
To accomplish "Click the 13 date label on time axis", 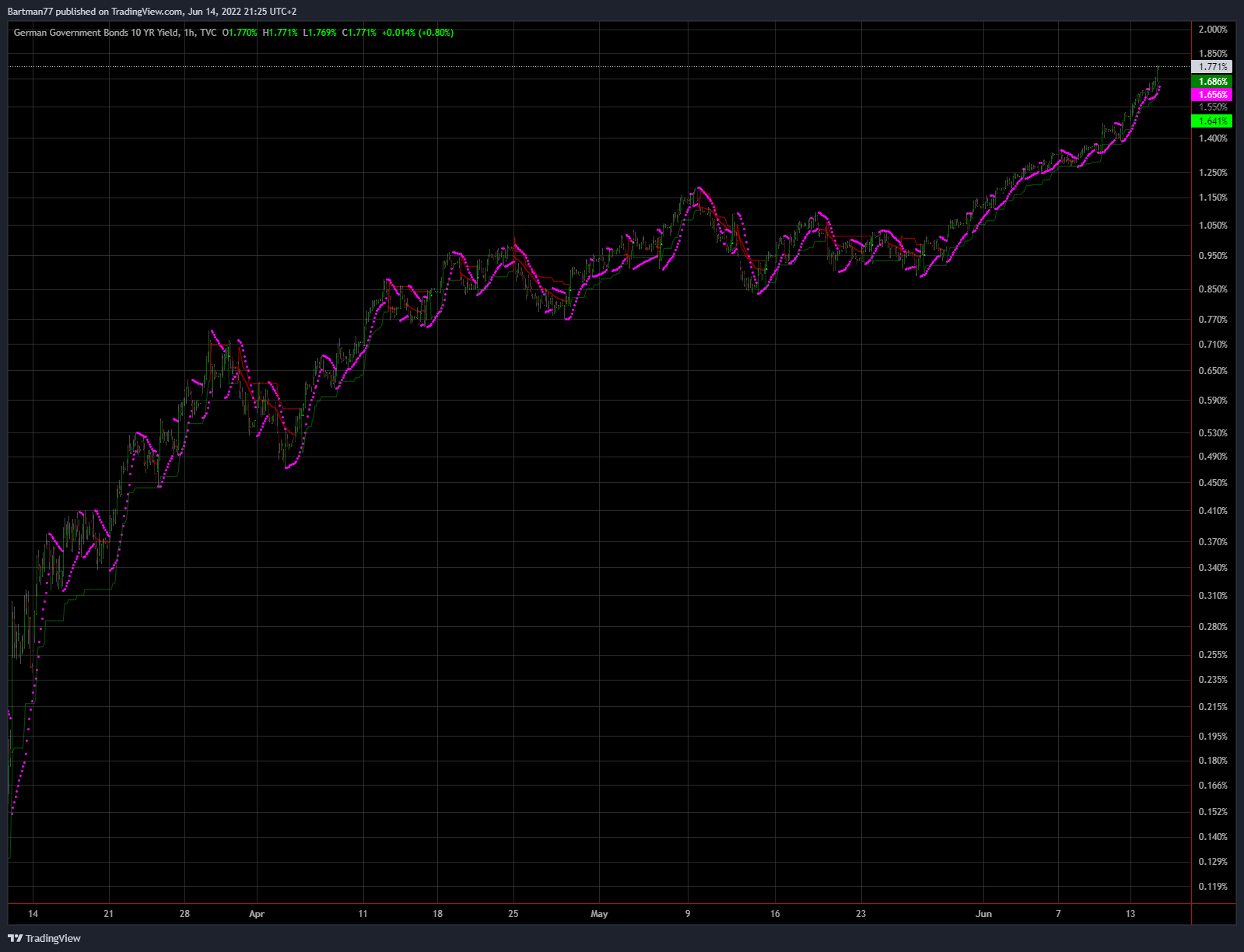I will click(1130, 914).
